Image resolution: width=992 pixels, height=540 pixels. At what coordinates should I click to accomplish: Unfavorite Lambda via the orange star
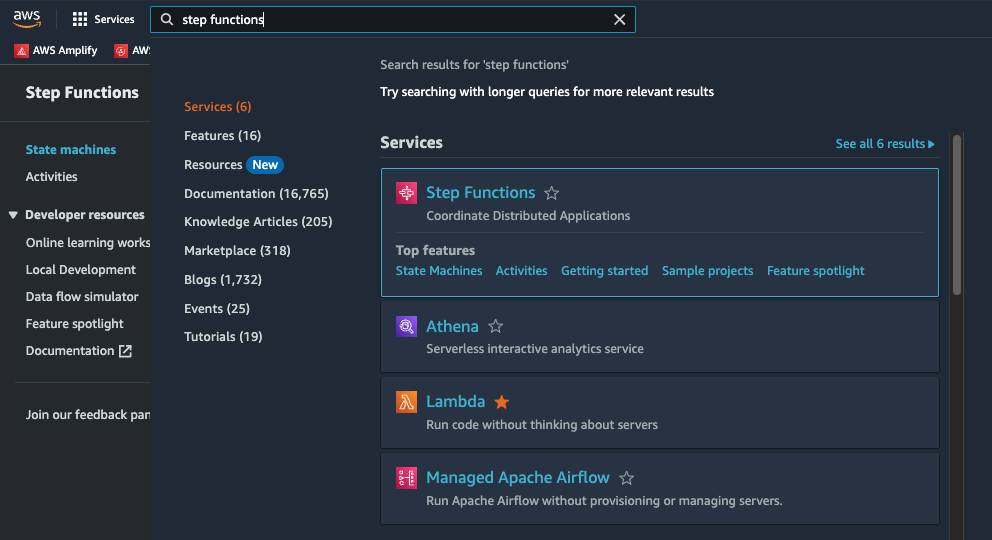pyautogui.click(x=502, y=402)
